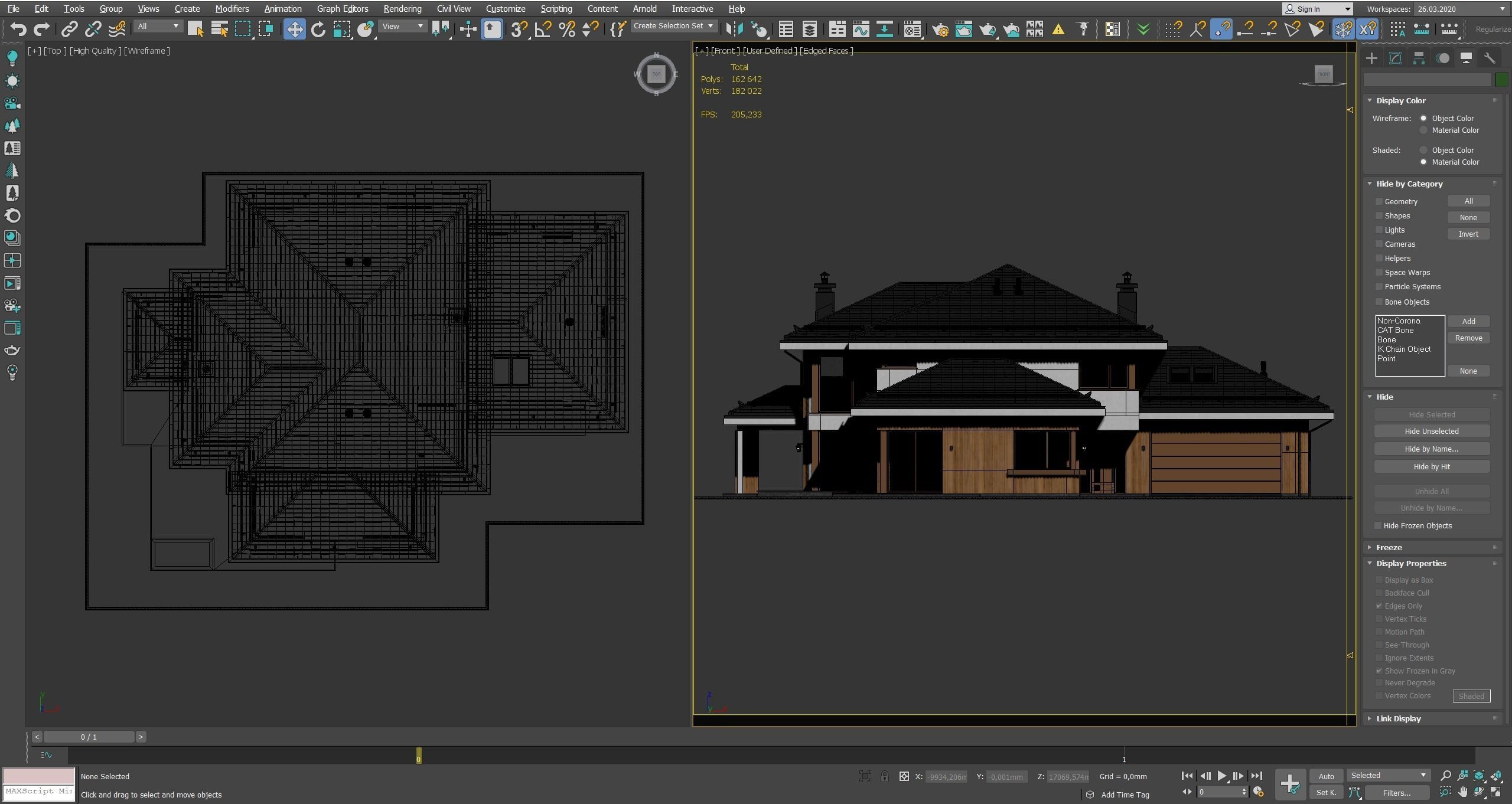
Task: Collapse the Display Color rollout
Action: click(x=1400, y=100)
